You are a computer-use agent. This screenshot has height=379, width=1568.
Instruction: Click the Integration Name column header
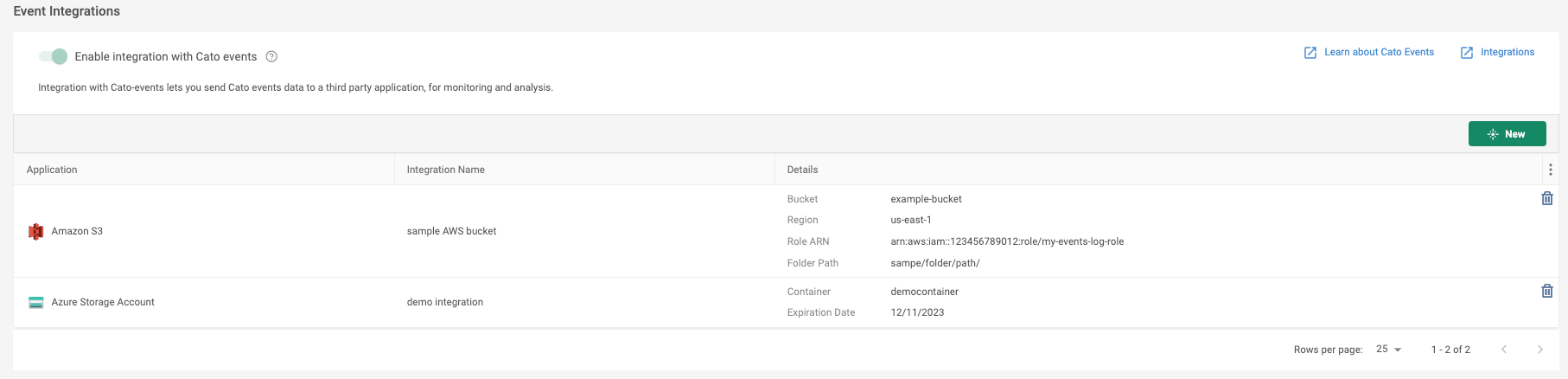[445, 170]
